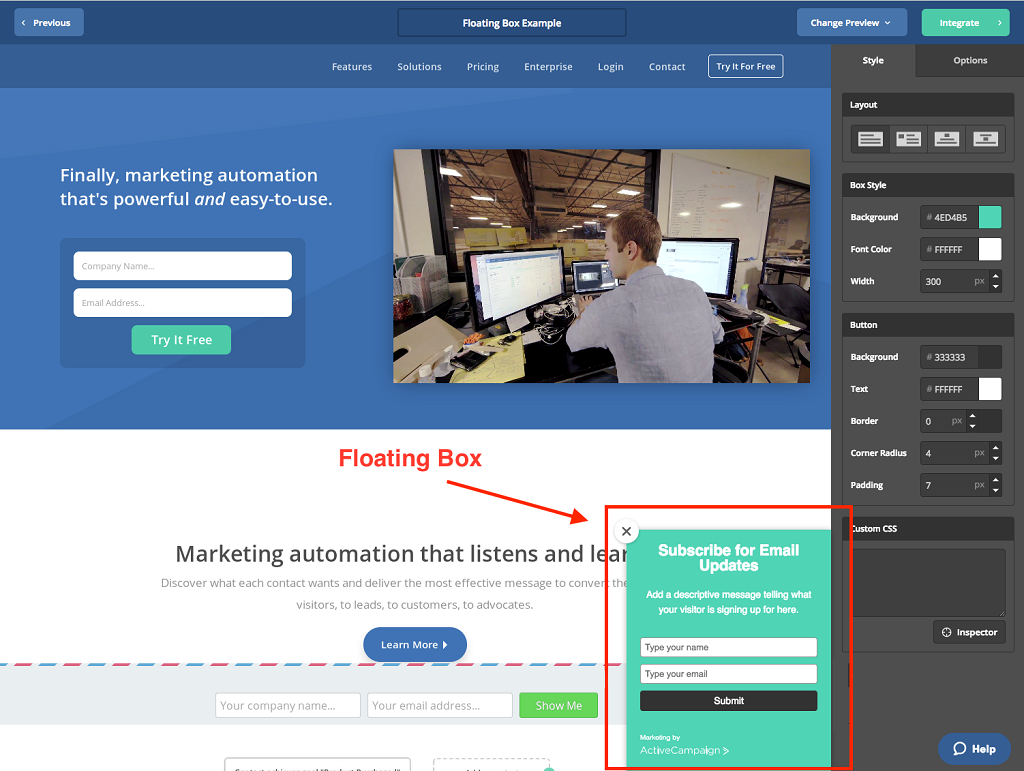
Task: Pick the fourth layout icon option
Action: tap(985, 139)
